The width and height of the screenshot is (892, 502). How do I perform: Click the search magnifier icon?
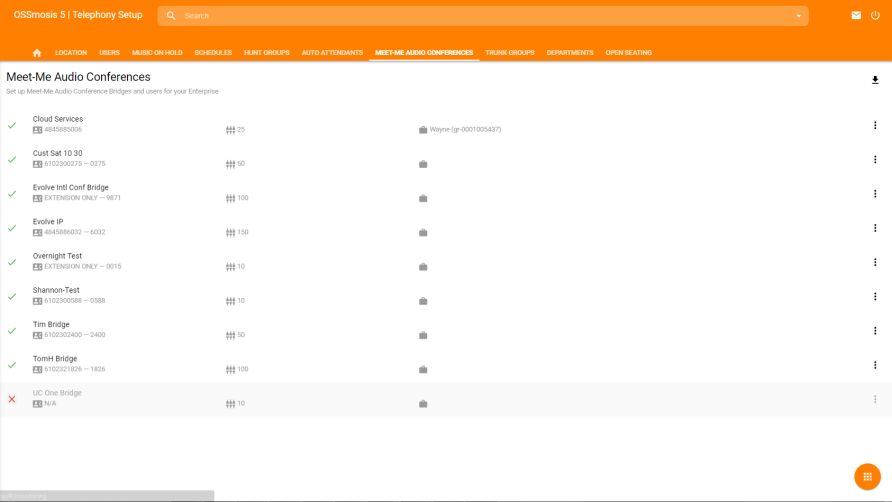click(x=171, y=16)
